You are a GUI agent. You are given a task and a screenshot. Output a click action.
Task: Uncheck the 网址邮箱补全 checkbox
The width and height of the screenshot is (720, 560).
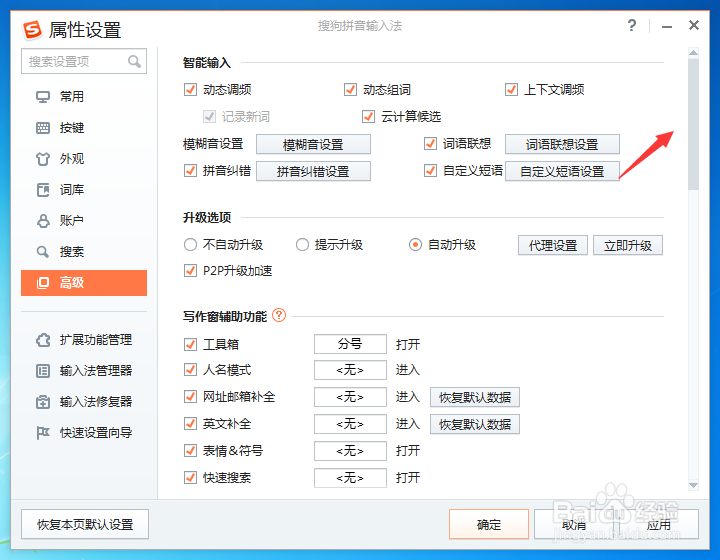pyautogui.click(x=190, y=397)
